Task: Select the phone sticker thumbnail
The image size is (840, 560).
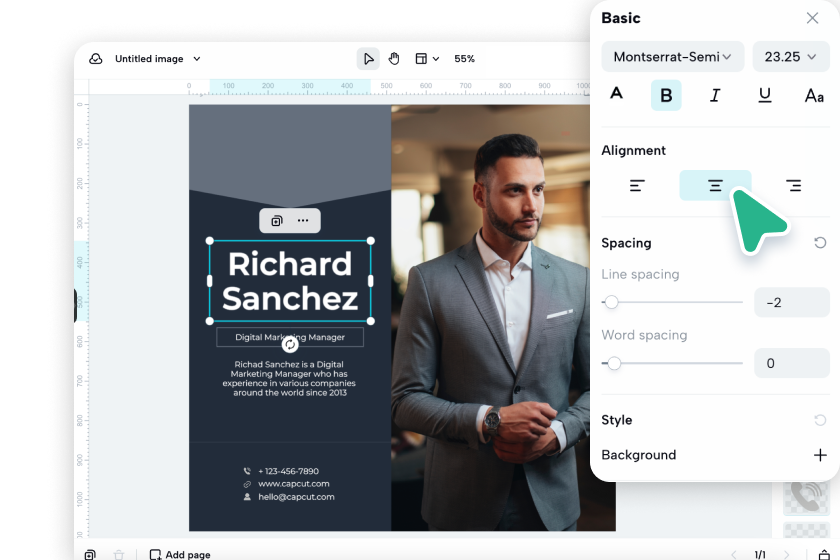Action: tap(806, 497)
